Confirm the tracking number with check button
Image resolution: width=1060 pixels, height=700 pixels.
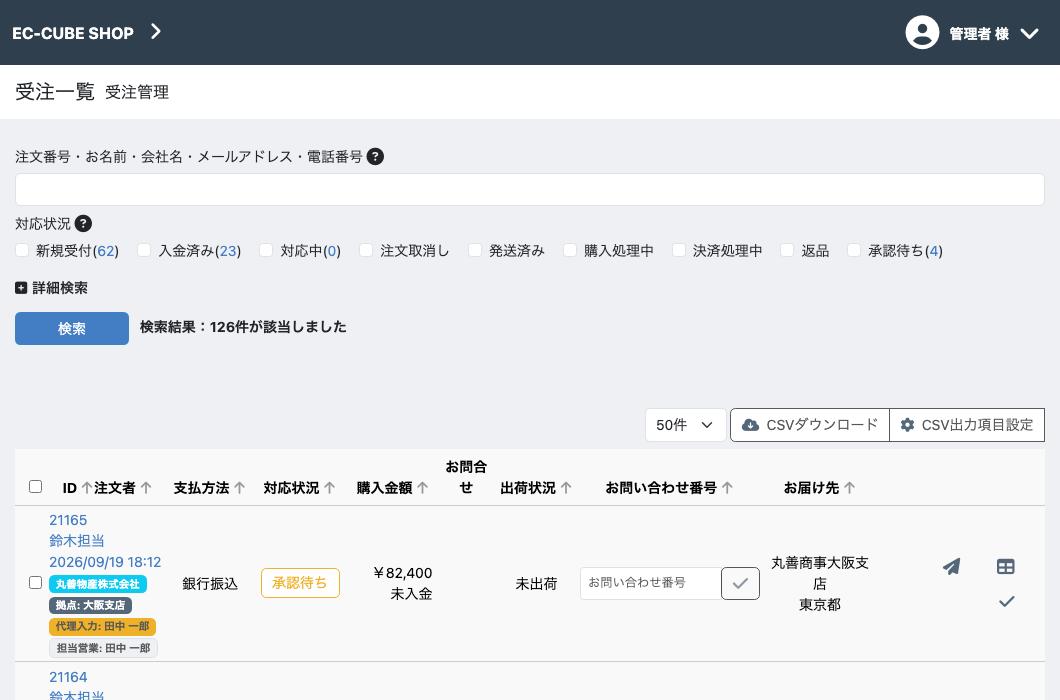coord(740,583)
